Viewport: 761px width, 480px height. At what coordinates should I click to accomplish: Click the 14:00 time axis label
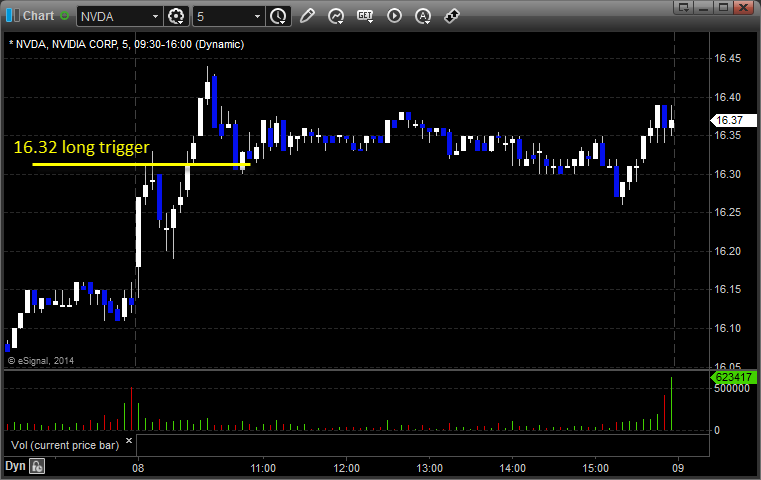point(513,468)
